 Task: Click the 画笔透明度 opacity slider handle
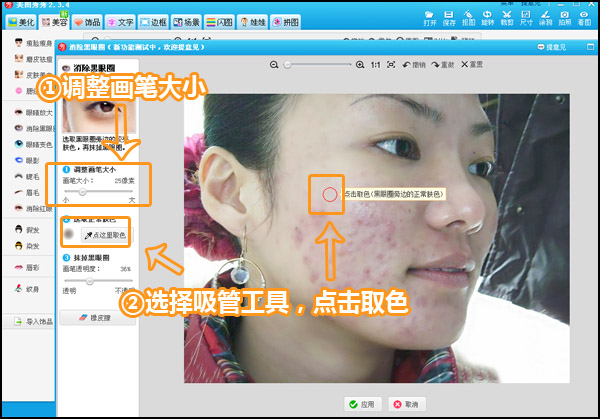pos(89,281)
